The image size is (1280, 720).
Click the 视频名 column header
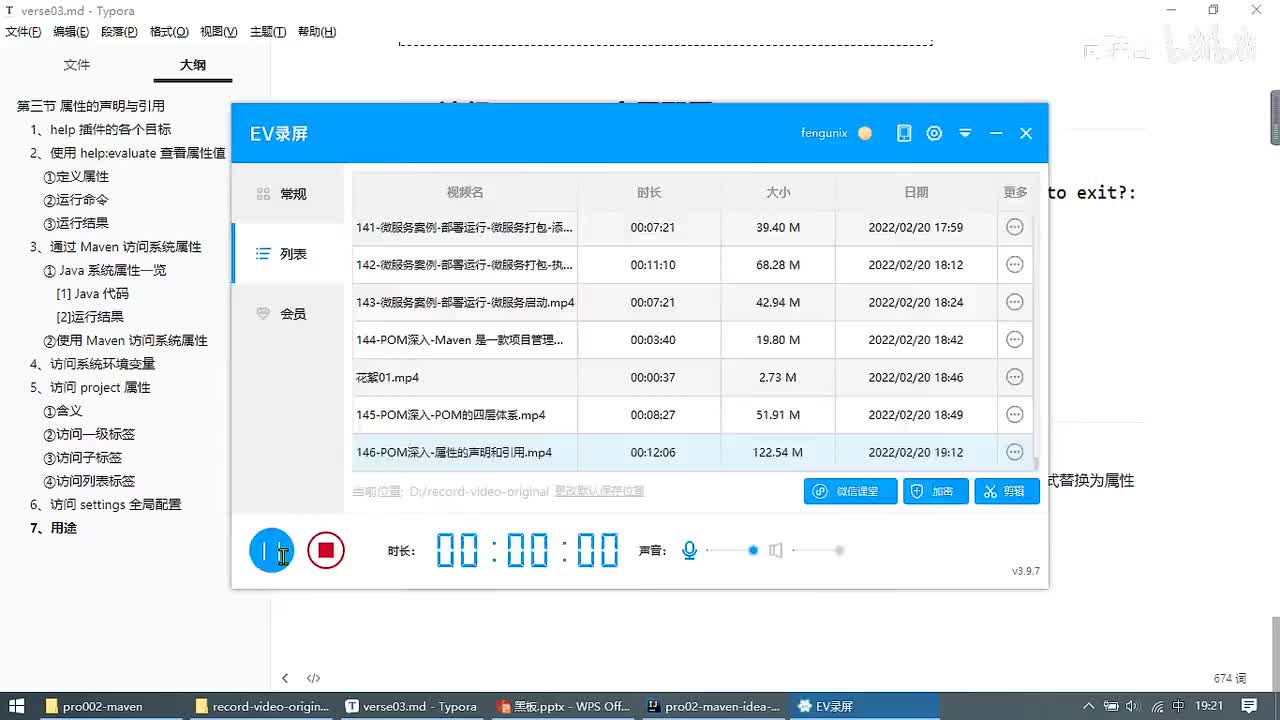pyautogui.click(x=465, y=192)
